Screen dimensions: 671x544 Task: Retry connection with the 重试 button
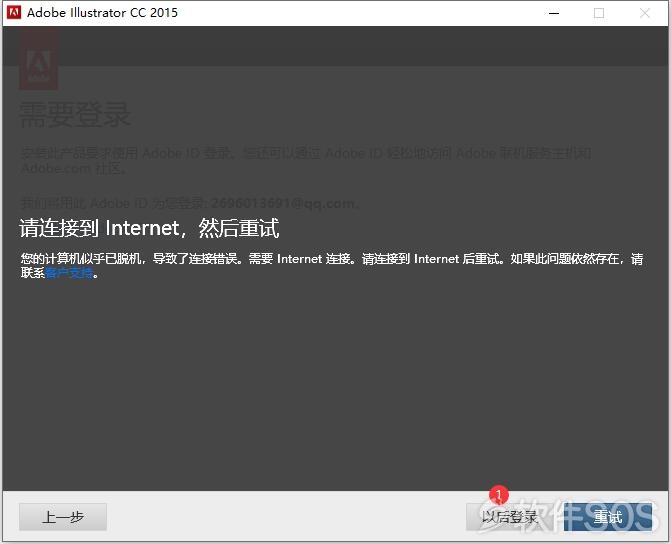608,517
